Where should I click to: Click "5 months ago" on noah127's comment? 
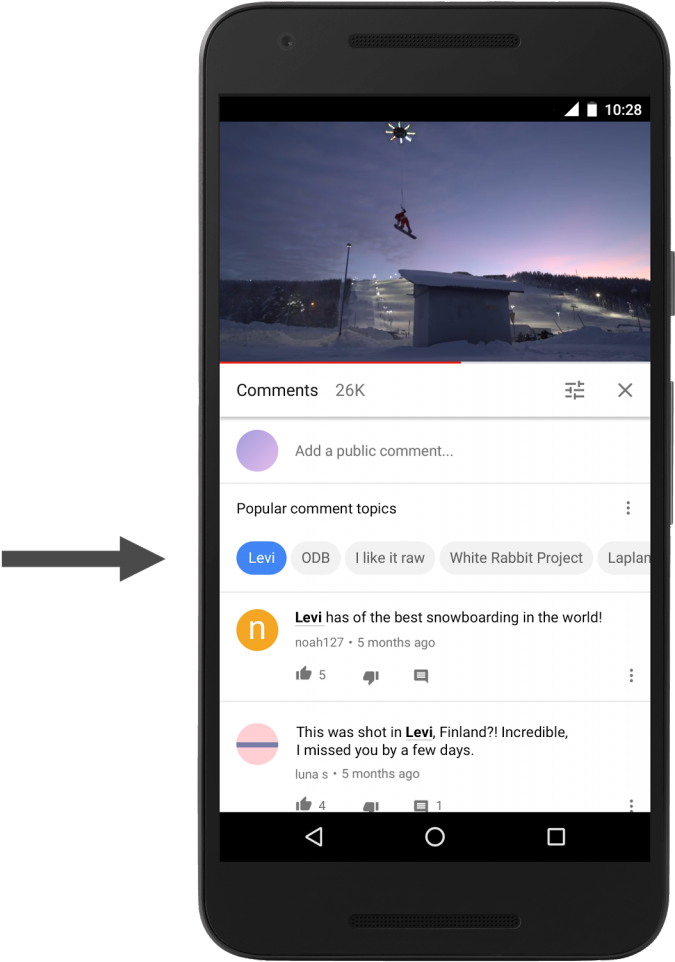point(396,642)
